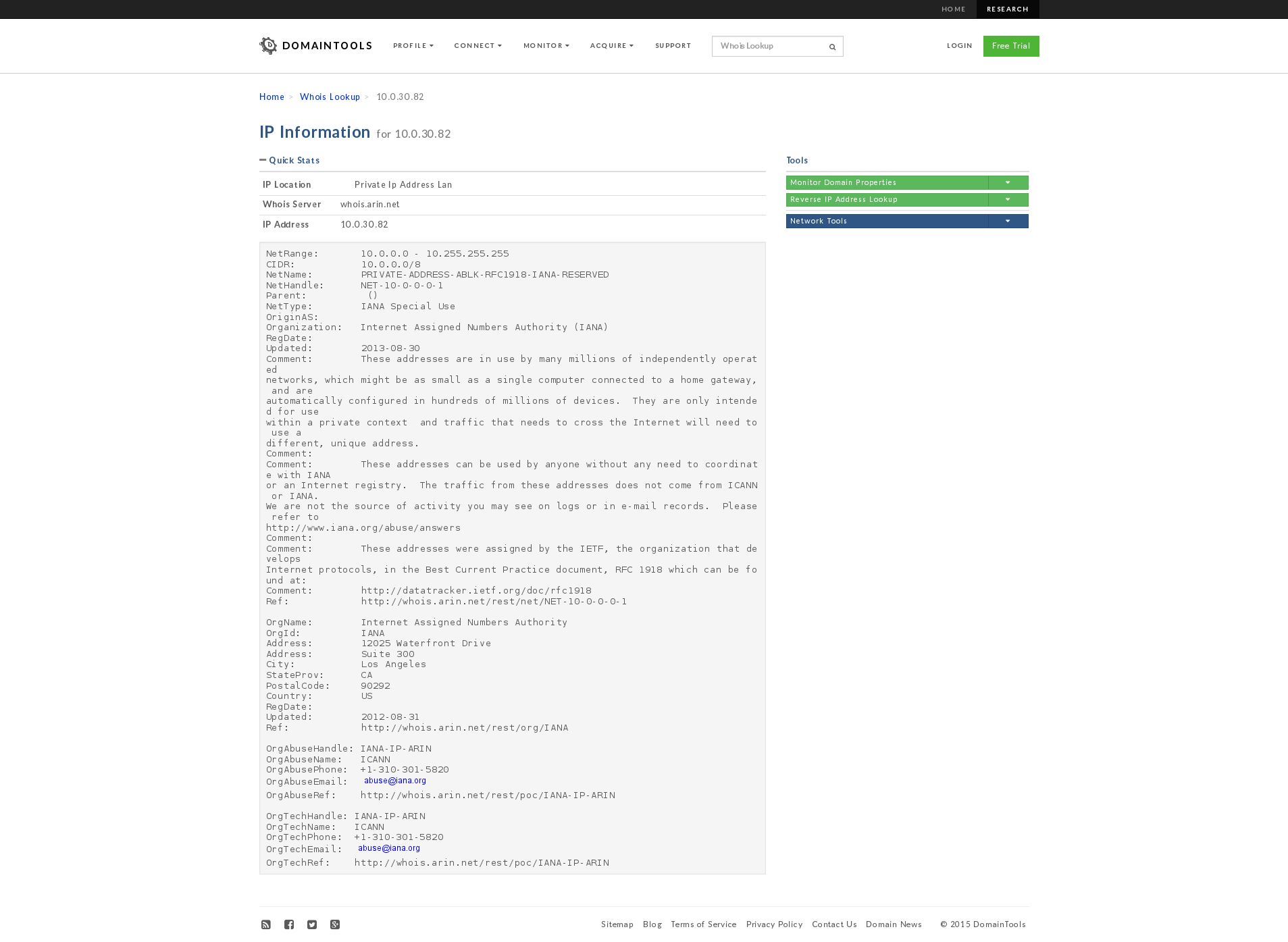Click the OrgTechEmail abuse@iana.org link
Screen dimensions: 1288x942
tap(389, 848)
